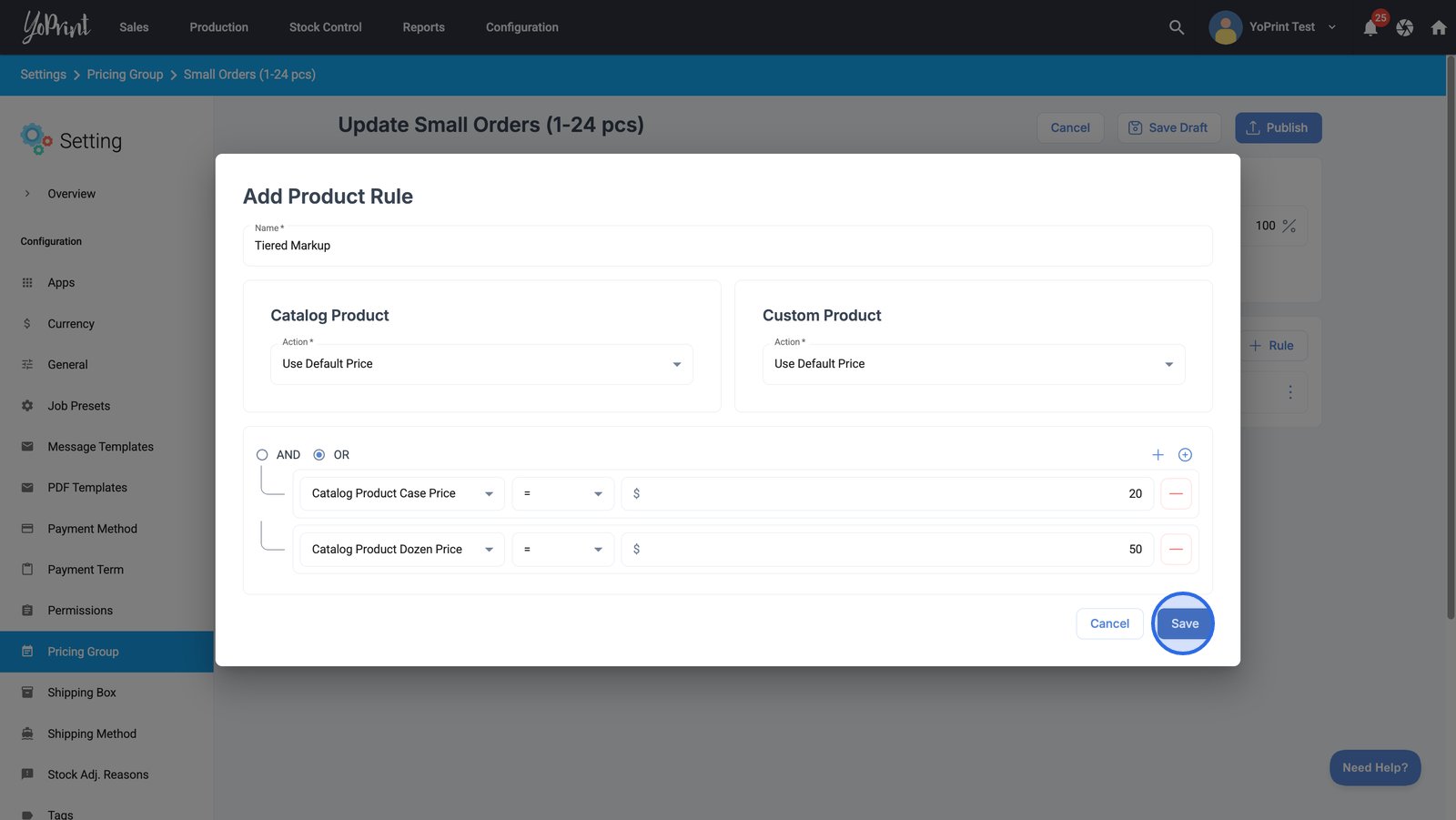Viewport: 1456px width, 820px height.
Task: Remove the Catalog Product Case Price condition
Action: 1176,493
